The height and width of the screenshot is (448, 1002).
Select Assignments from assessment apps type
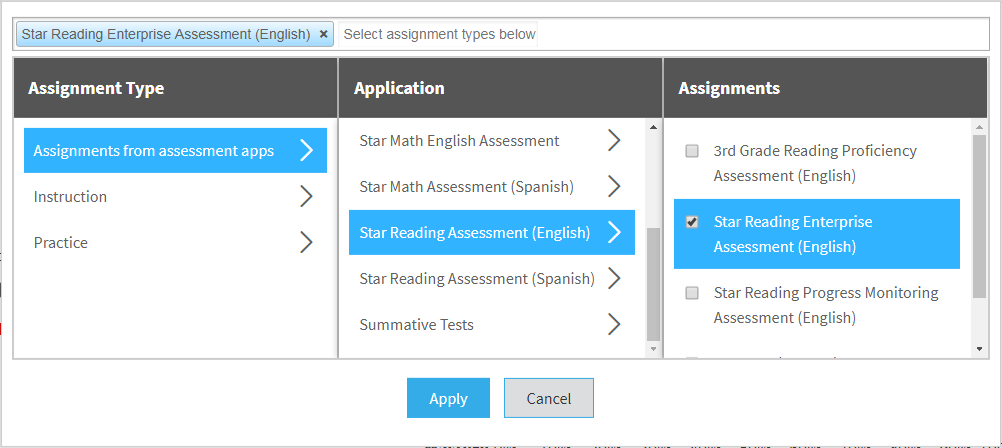click(x=176, y=151)
